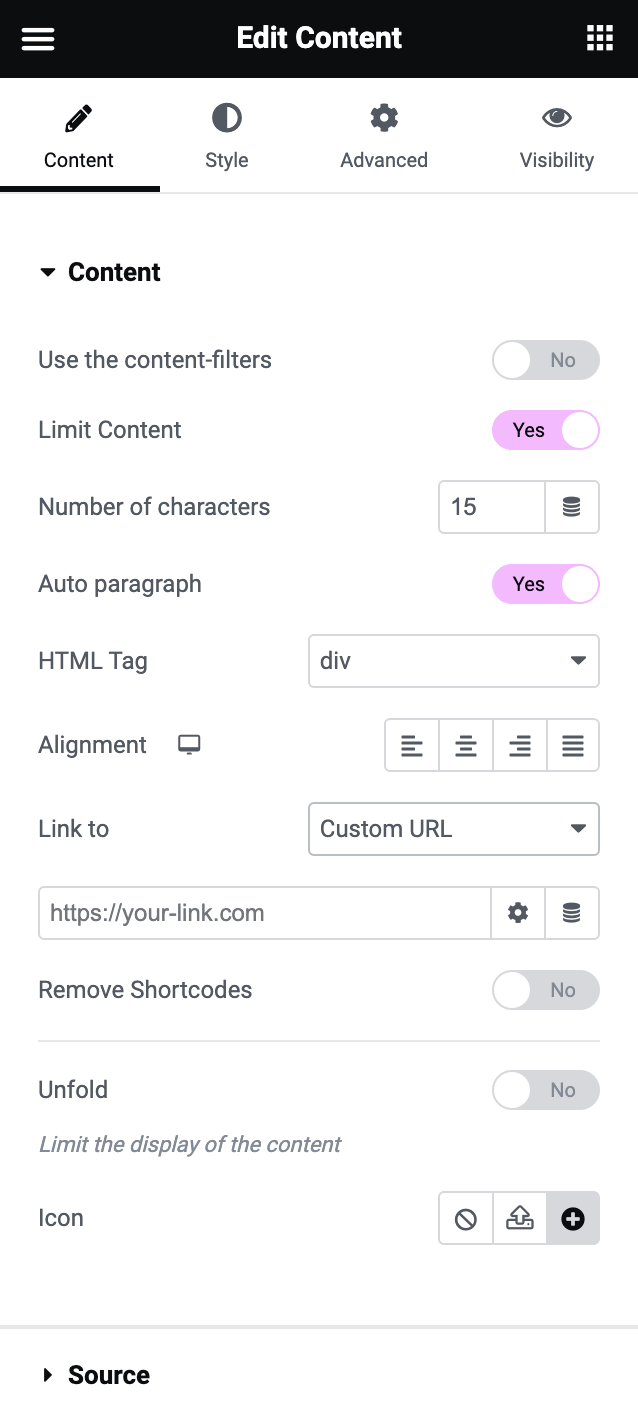
Task: Disable the Limit Content switch
Action: (546, 430)
